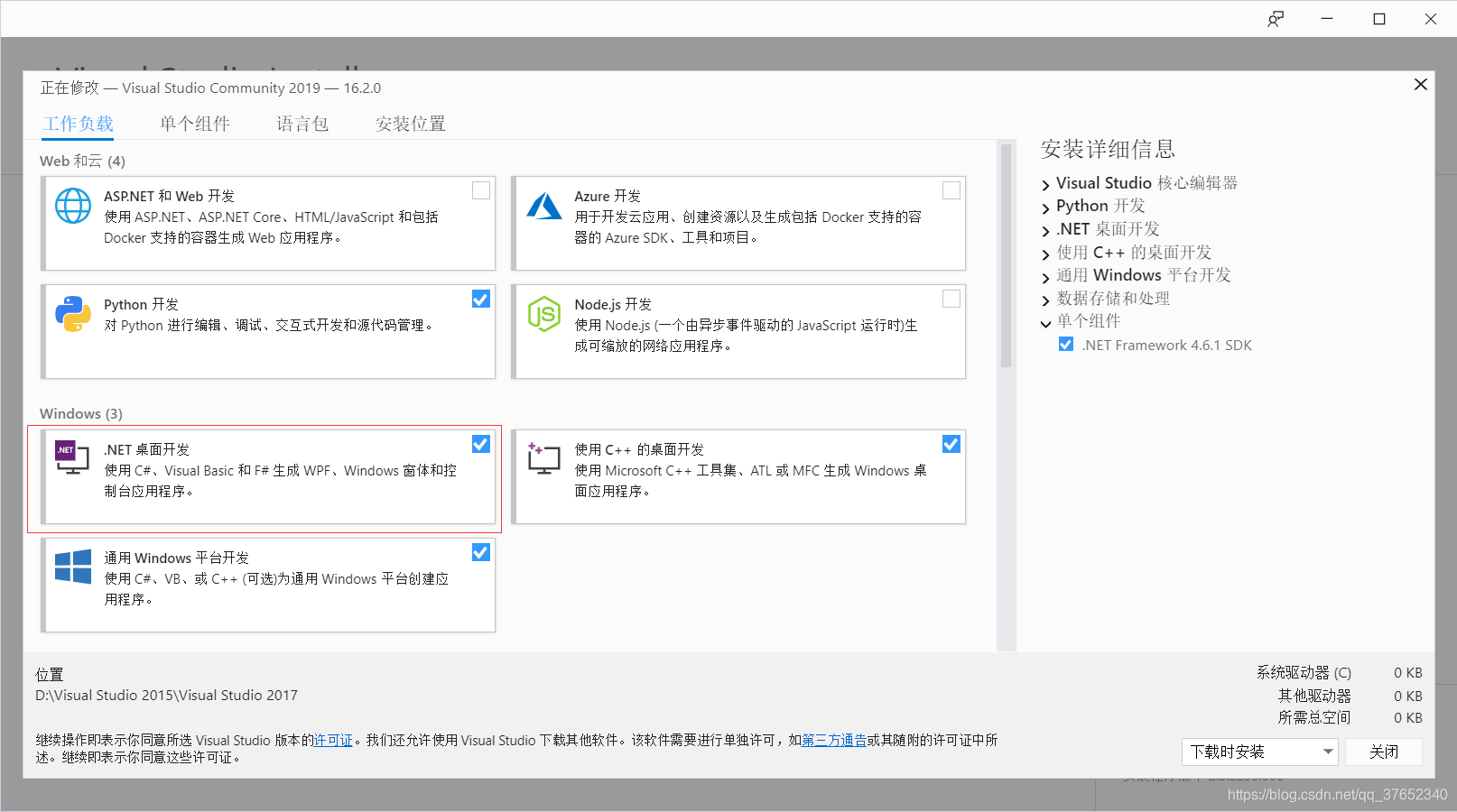Image resolution: width=1457 pixels, height=812 pixels.
Task: Minimize the Visual Studio Installer window
Action: [1327, 19]
